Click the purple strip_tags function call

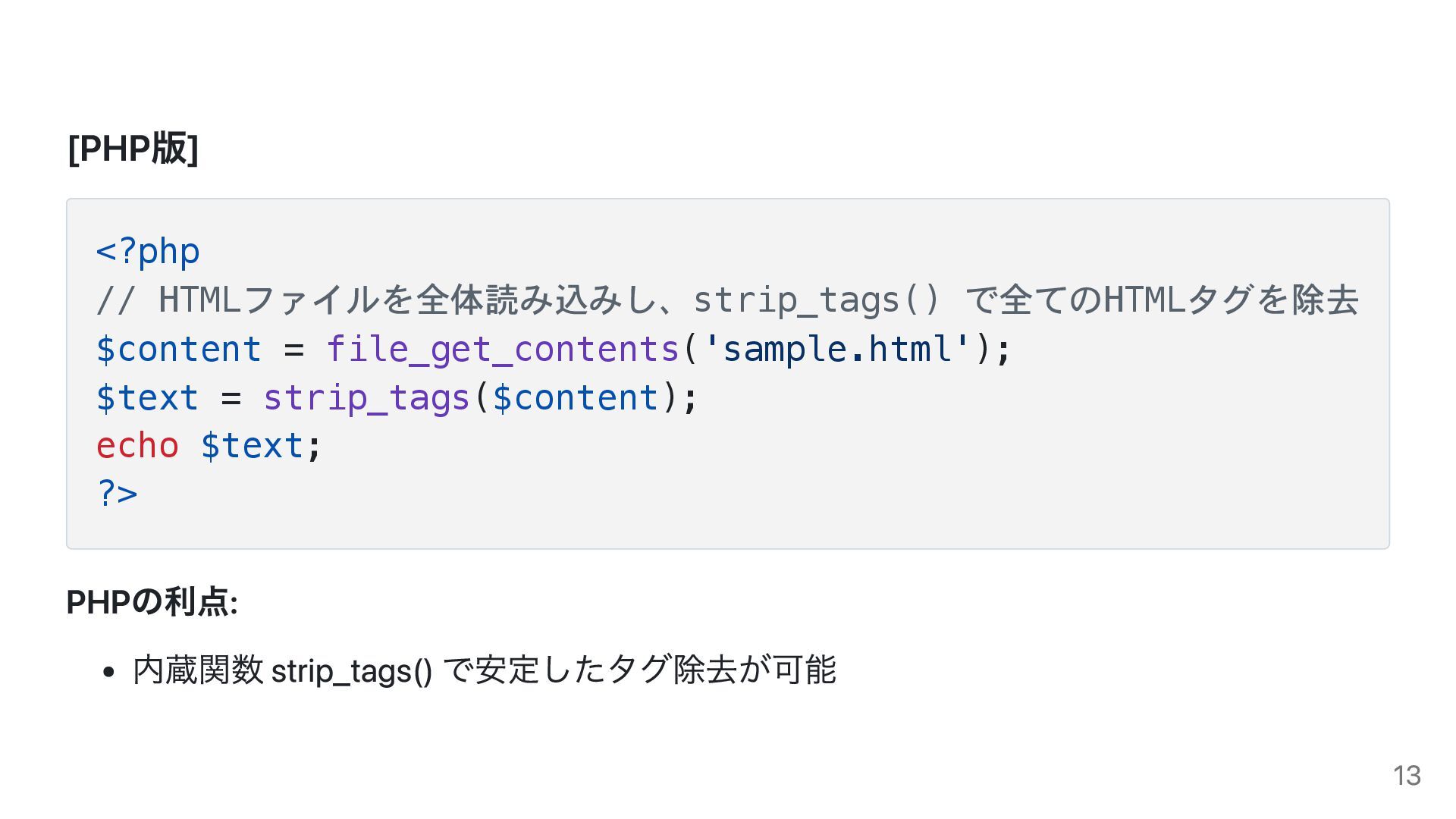(366, 398)
